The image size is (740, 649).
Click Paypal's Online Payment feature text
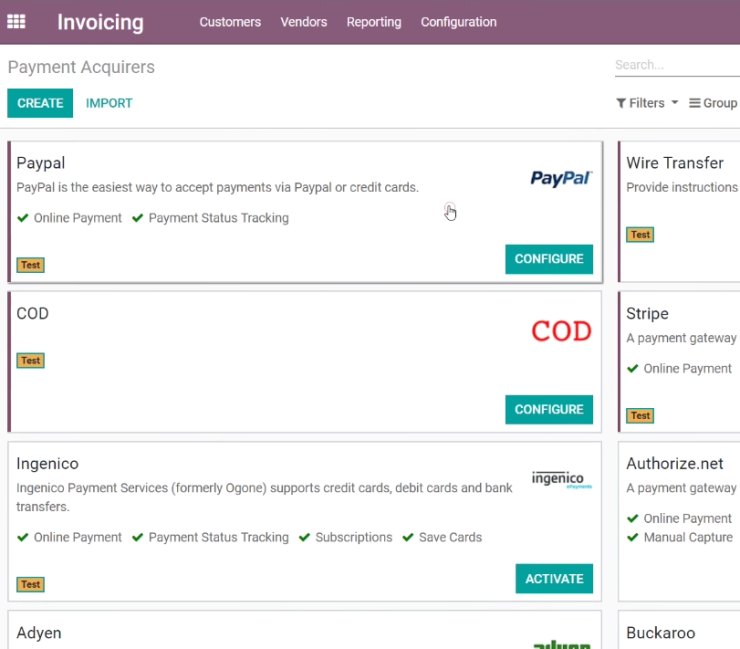(x=77, y=218)
